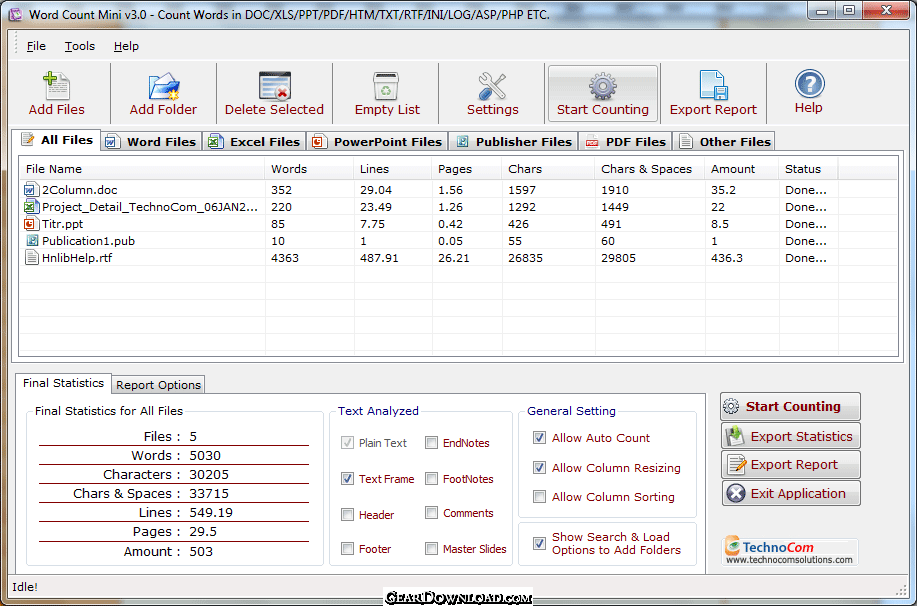Open Help via the toolbar question mark
Image resolution: width=917 pixels, height=606 pixels.
pyautogui.click(x=809, y=84)
